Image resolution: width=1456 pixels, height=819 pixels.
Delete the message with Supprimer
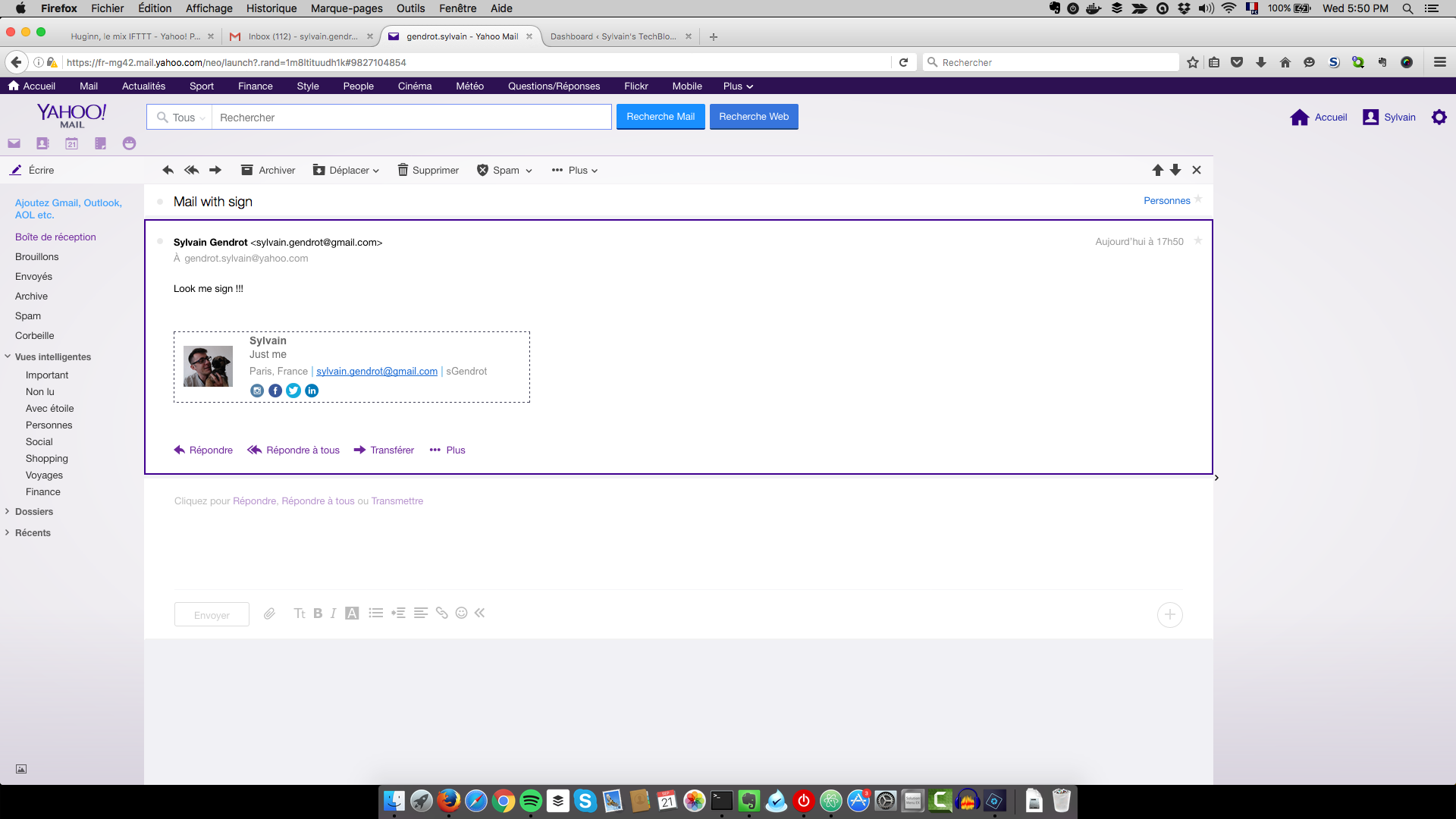428,170
